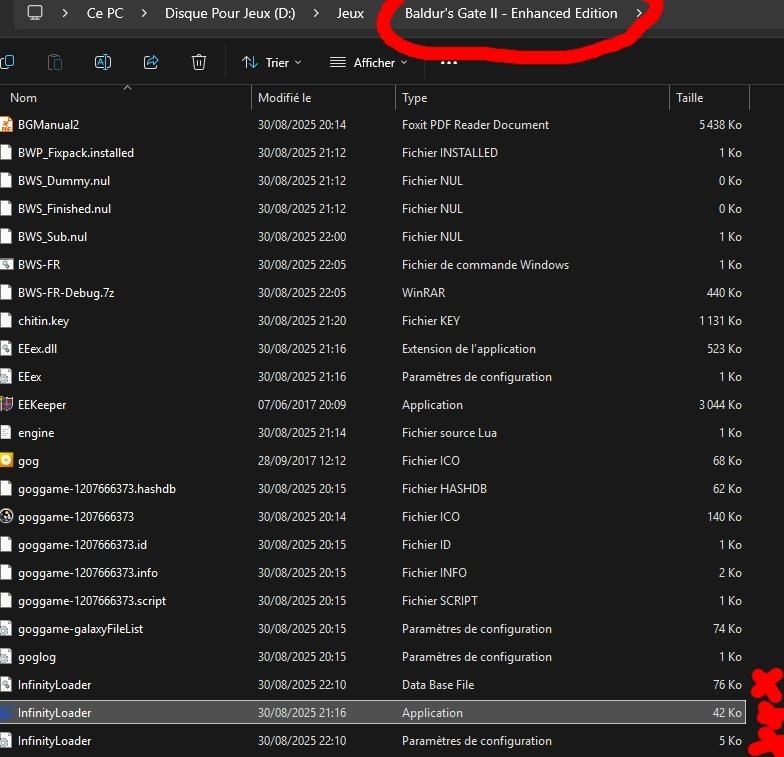Navigate to Disque Pour Jeux (D:) breadcrumb
Screen dimensions: 784x757
[x=230, y=14]
